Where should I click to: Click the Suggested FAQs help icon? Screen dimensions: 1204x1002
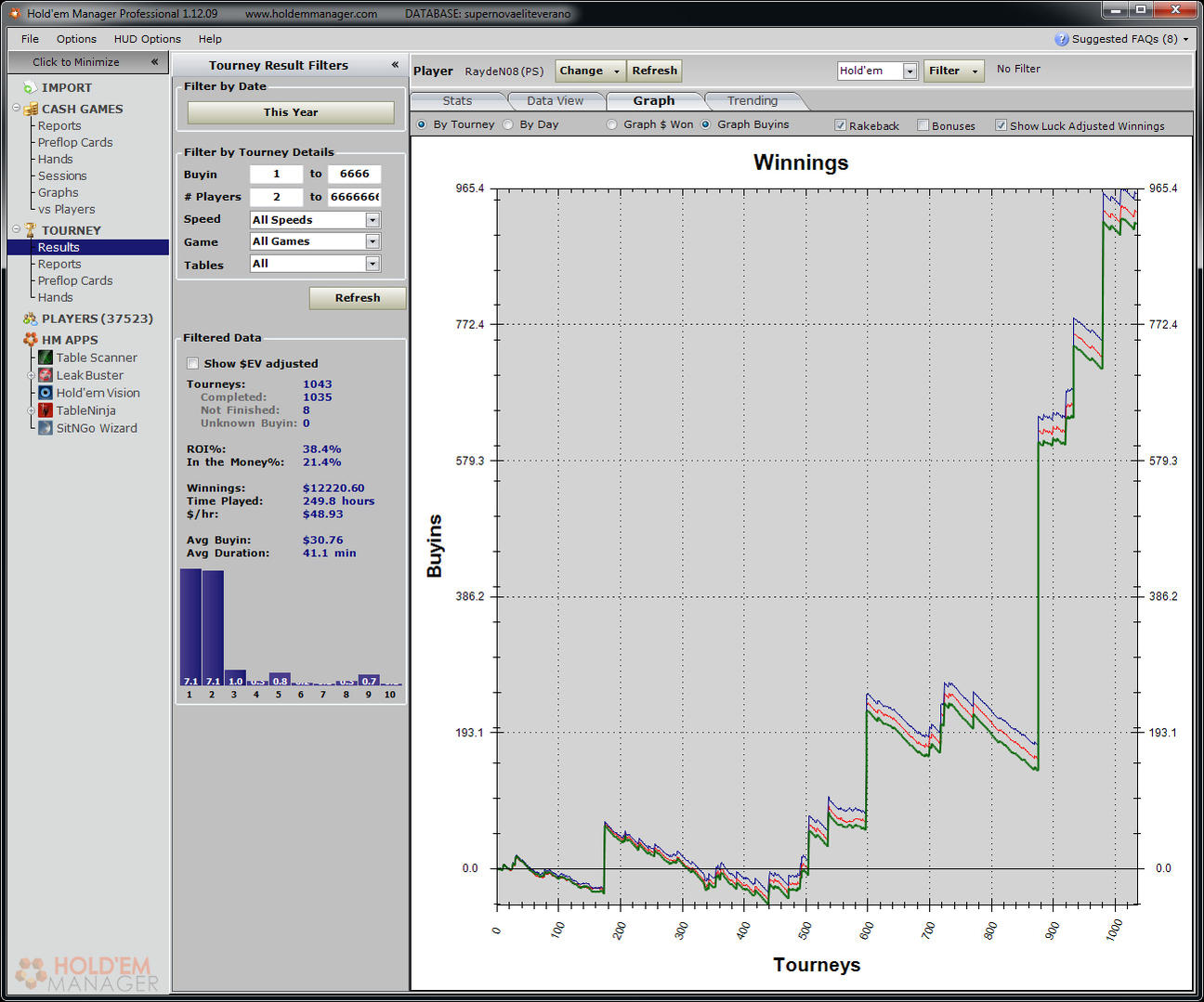pos(1062,39)
